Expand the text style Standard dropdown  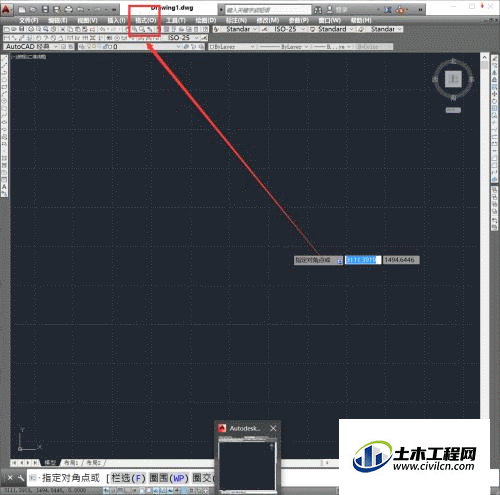255,29
